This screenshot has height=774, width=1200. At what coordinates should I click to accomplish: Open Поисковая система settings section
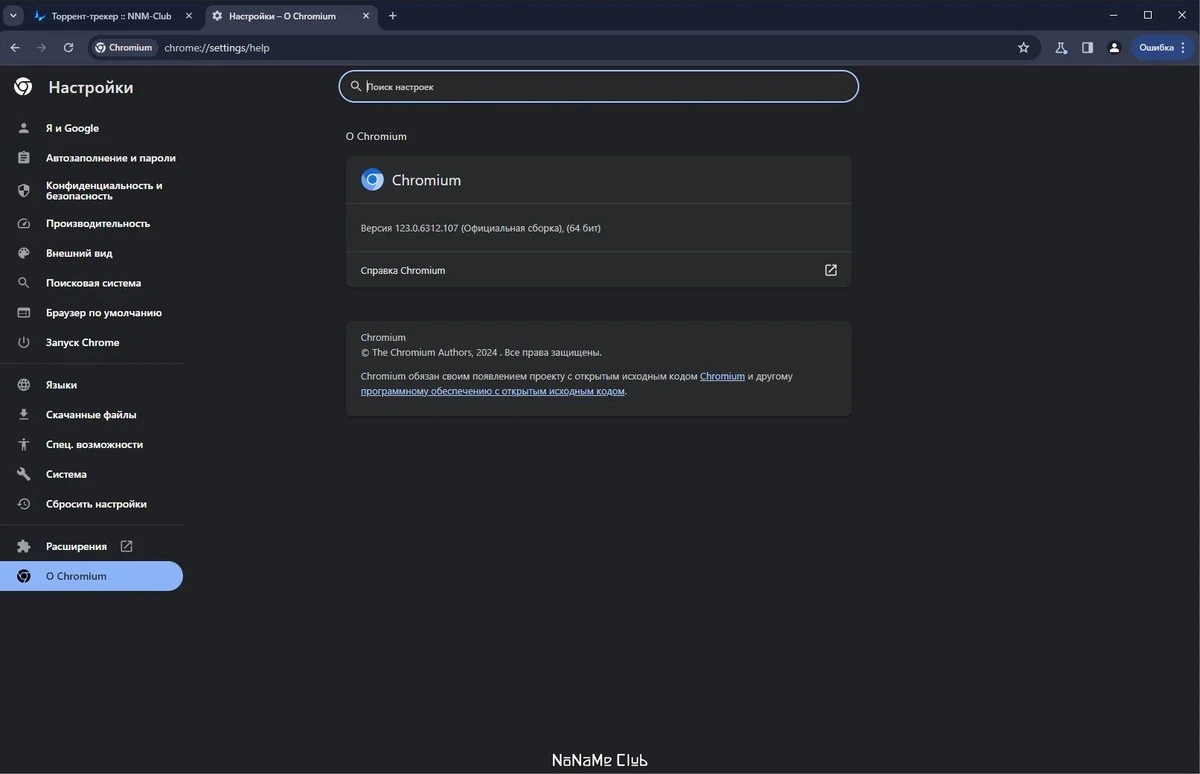(x=91, y=283)
